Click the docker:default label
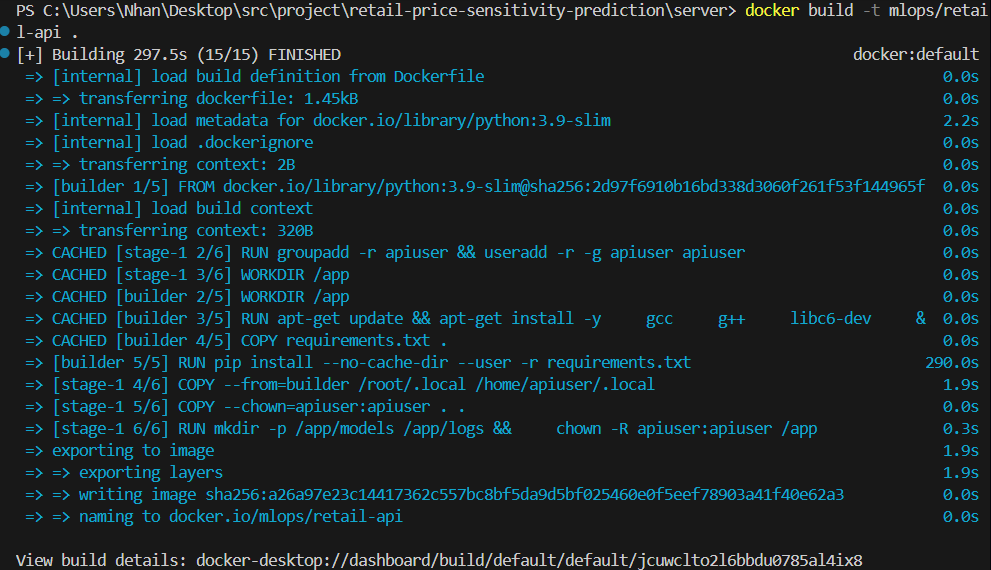 (915, 54)
